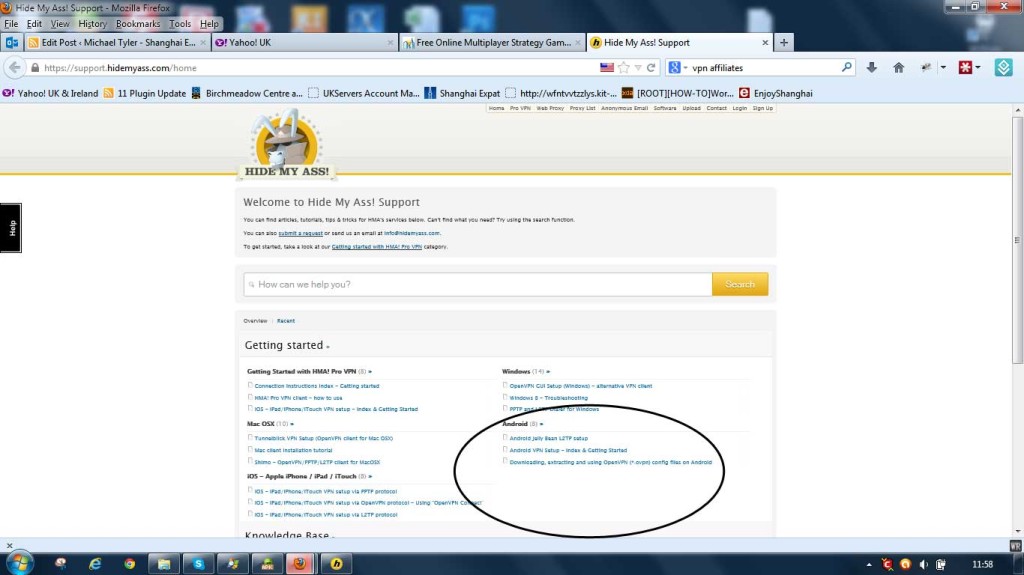Viewport: 1024px width, 575px height.
Task: Open Android VPN Setup – Index & Getting Started
Action: 567,450
